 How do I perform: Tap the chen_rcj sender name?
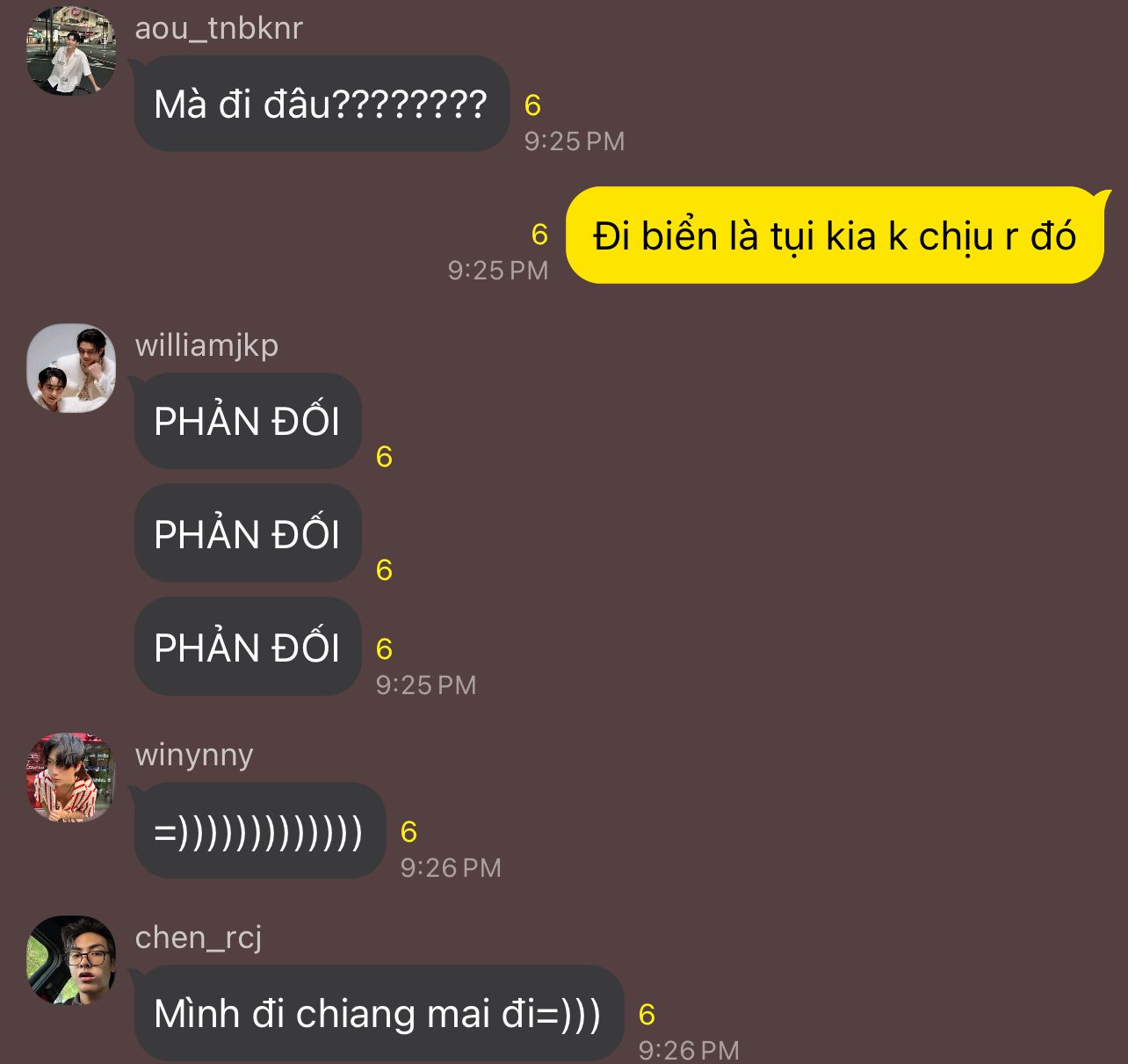coord(199,937)
